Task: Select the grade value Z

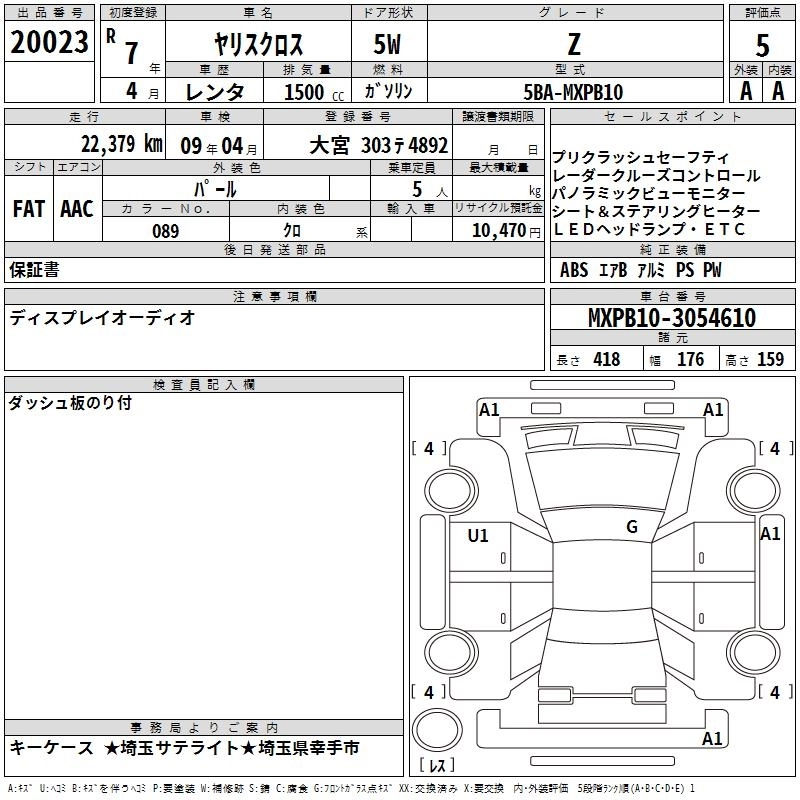Action: coord(574,44)
